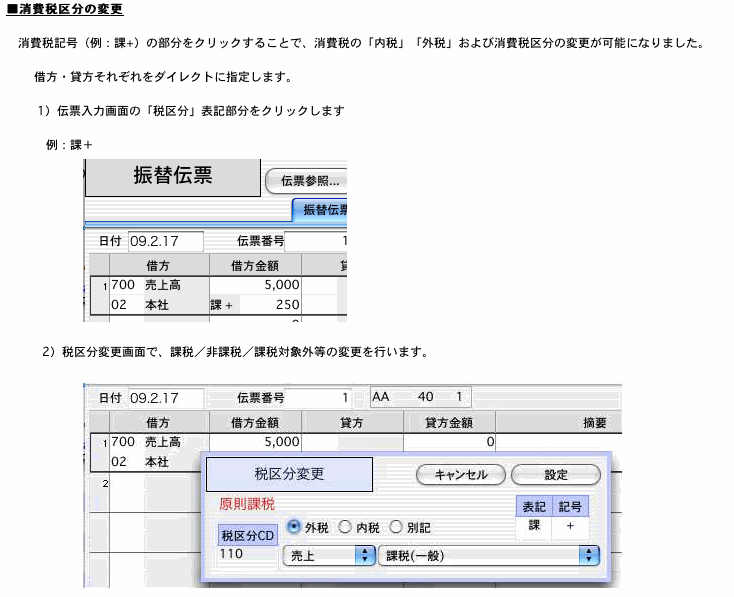Image resolution: width=734 pixels, height=597 pixels.
Task: Switch to the 振替伝票 tab
Action: point(320,210)
